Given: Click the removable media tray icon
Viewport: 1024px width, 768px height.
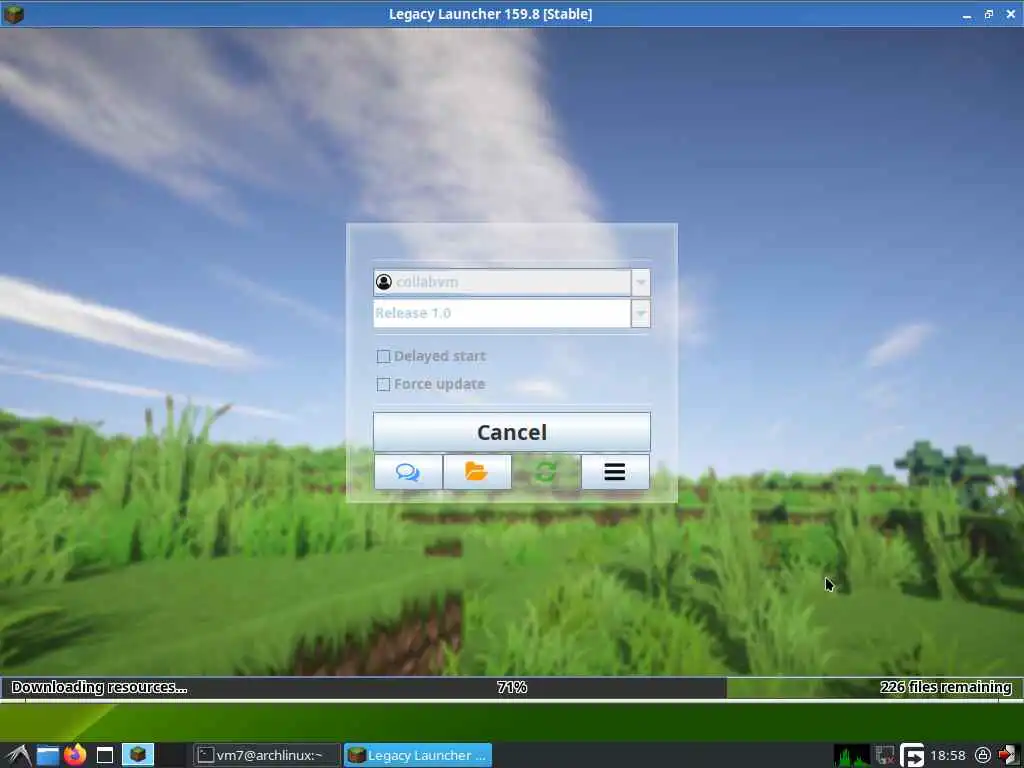Looking at the screenshot, I should pyautogui.click(x=912, y=756).
